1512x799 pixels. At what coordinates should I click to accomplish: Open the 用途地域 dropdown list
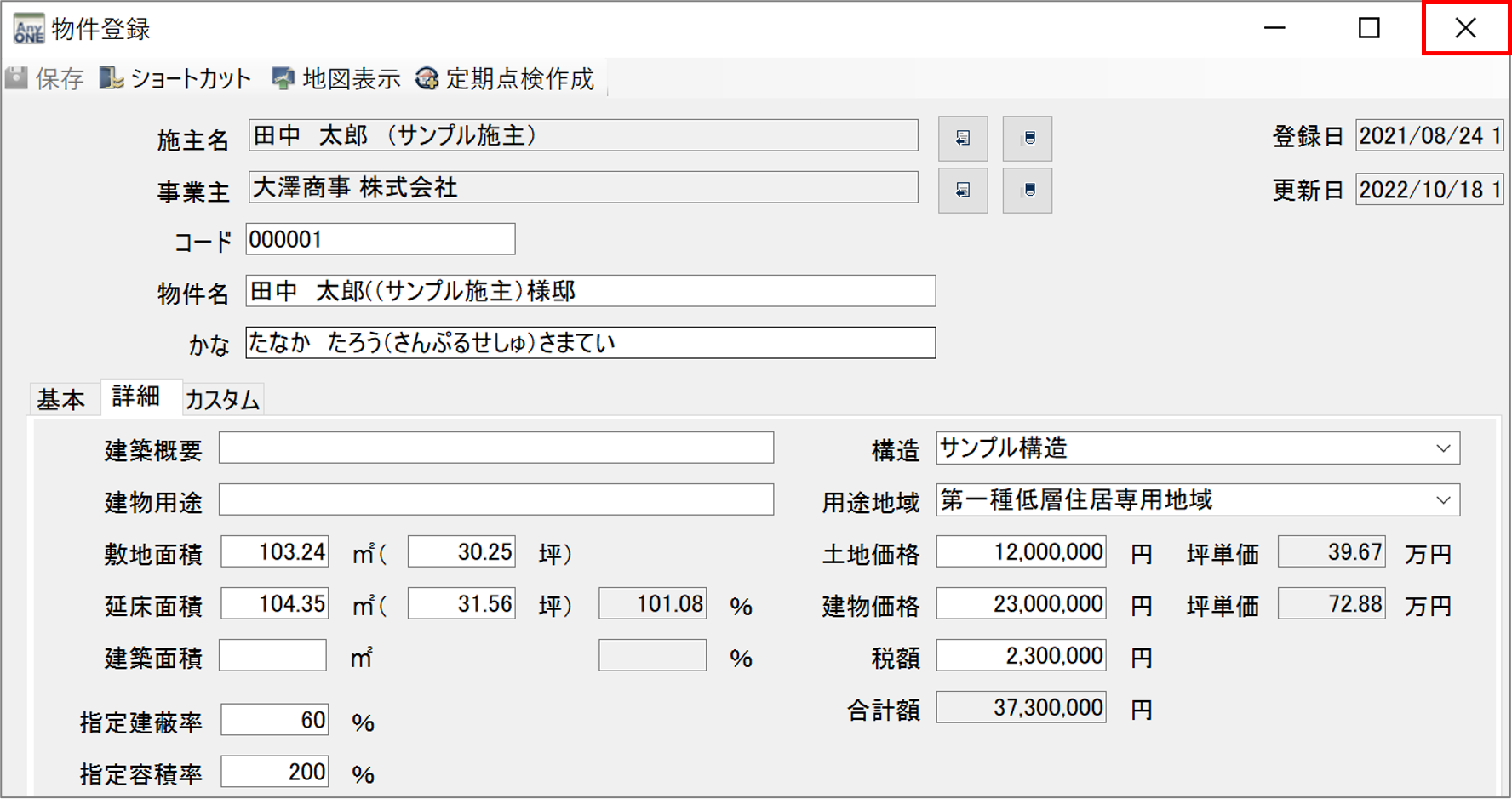[1442, 500]
